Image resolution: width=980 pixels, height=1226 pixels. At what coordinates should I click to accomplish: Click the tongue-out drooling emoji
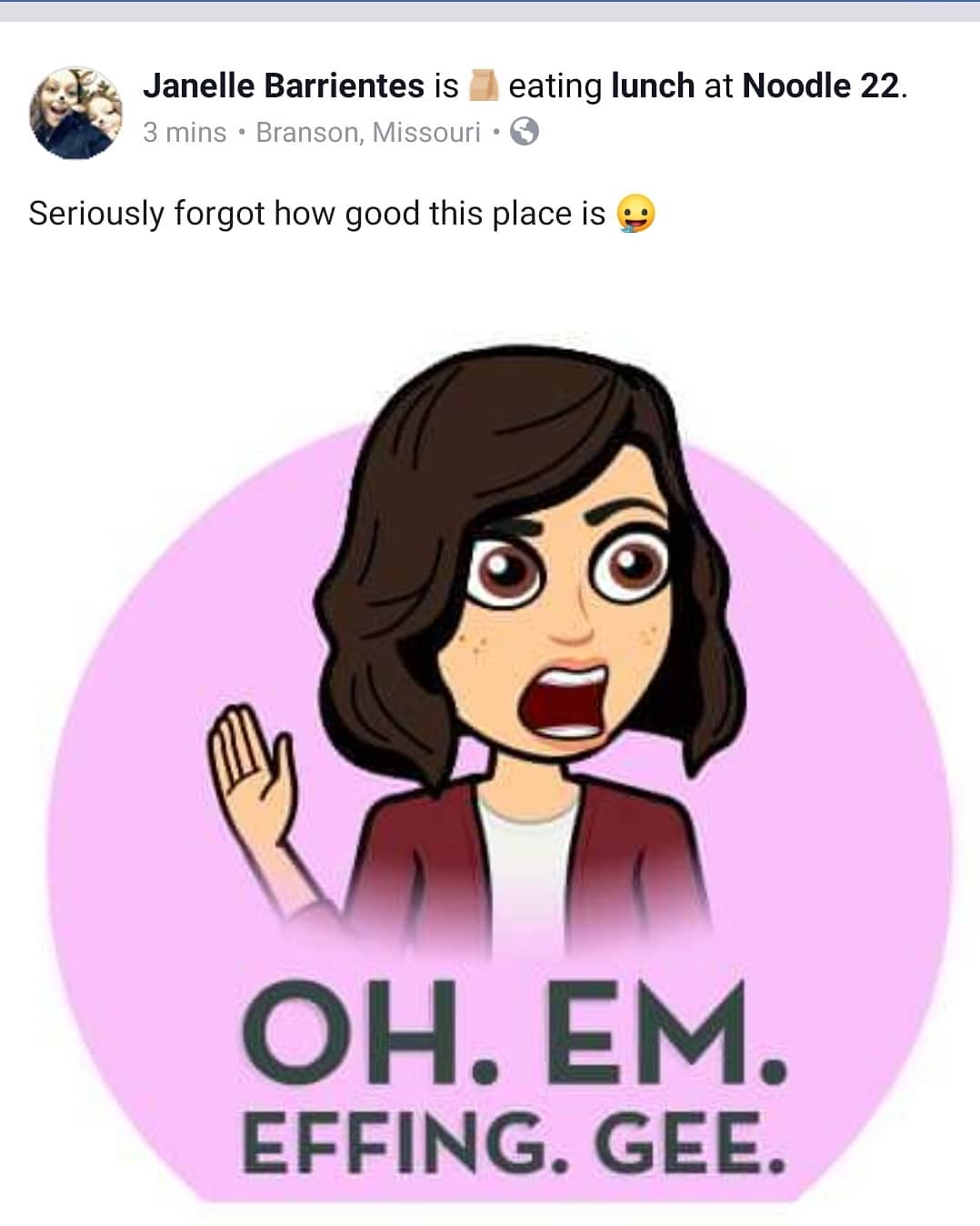635,215
